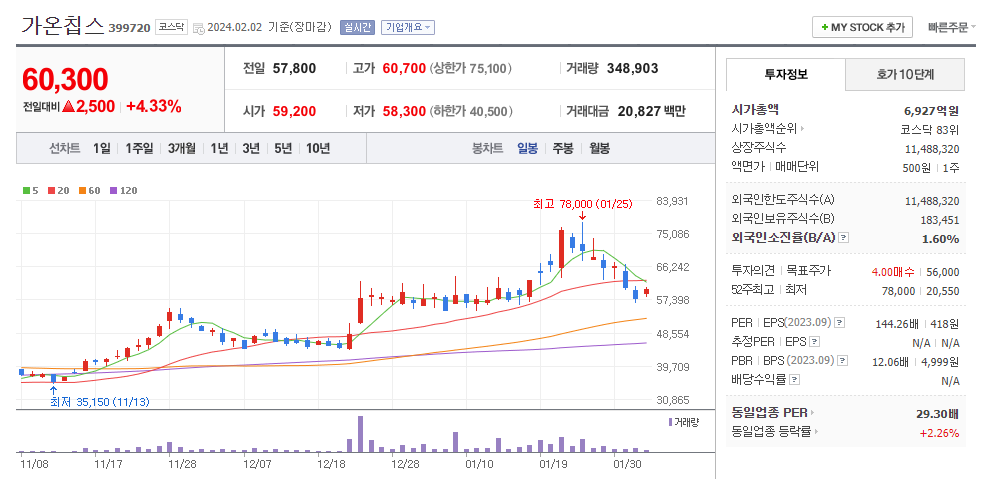Image resolution: width=990 pixels, height=479 pixels.
Task: Click the 시가총액 value 6,927억원
Action: click(x=931, y=111)
